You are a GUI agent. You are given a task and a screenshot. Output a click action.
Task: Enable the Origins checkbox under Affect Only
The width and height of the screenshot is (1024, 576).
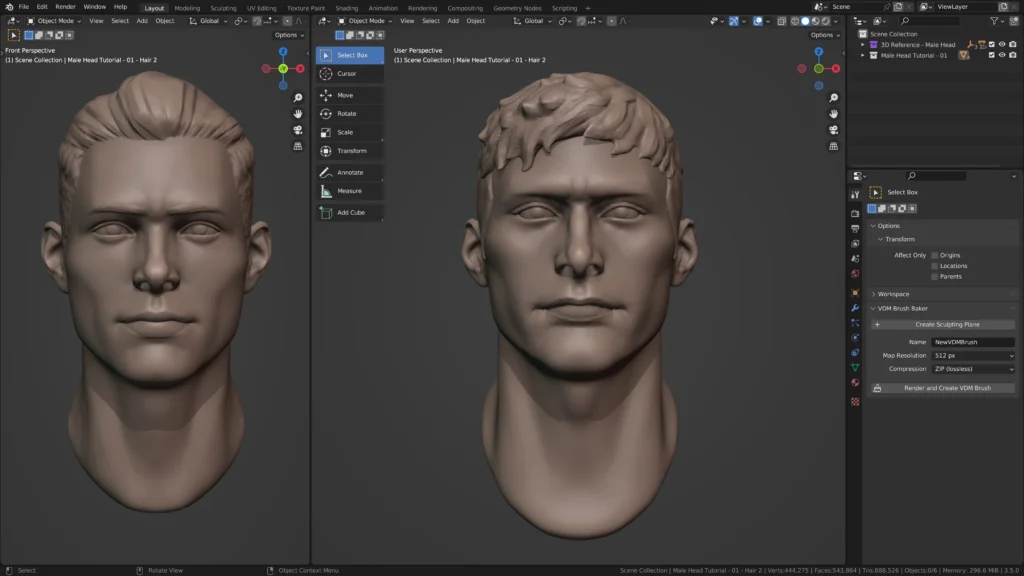point(935,255)
